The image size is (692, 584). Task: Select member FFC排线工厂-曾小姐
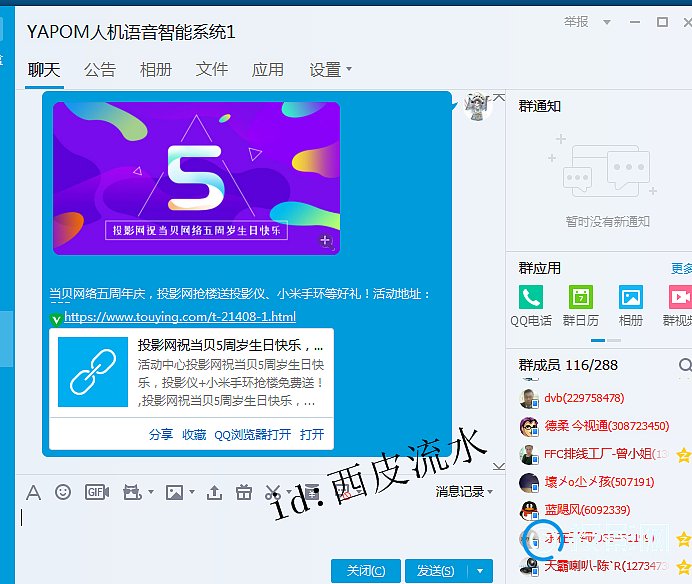(x=606, y=454)
